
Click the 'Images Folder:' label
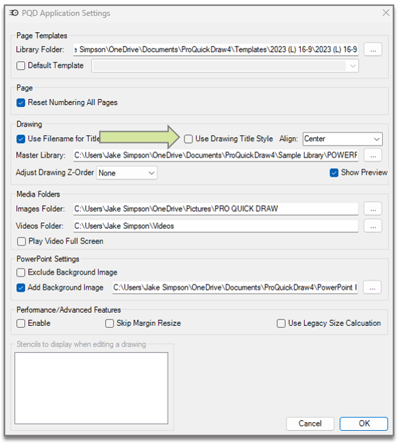pyautogui.click(x=40, y=209)
